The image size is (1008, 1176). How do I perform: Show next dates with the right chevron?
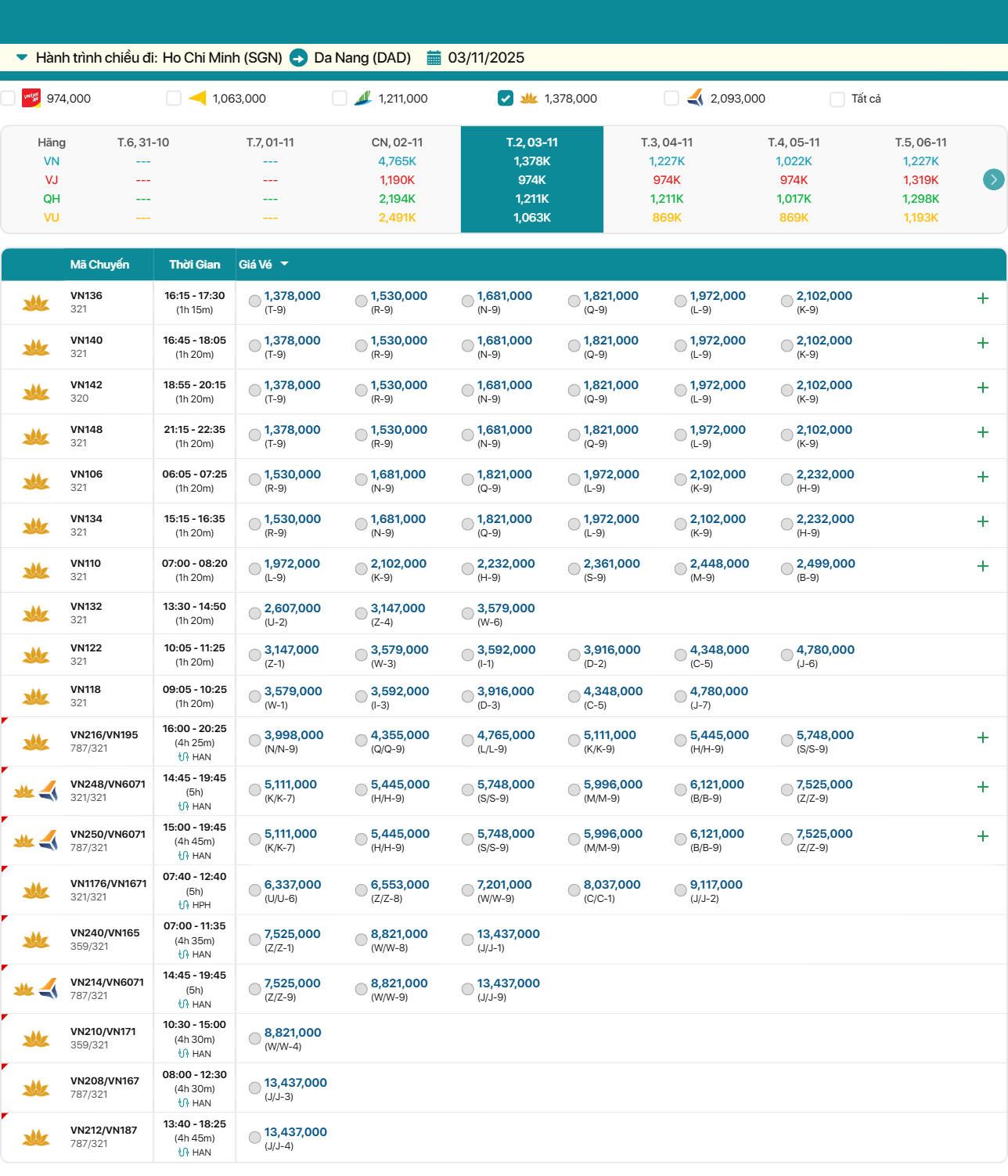tap(992, 179)
